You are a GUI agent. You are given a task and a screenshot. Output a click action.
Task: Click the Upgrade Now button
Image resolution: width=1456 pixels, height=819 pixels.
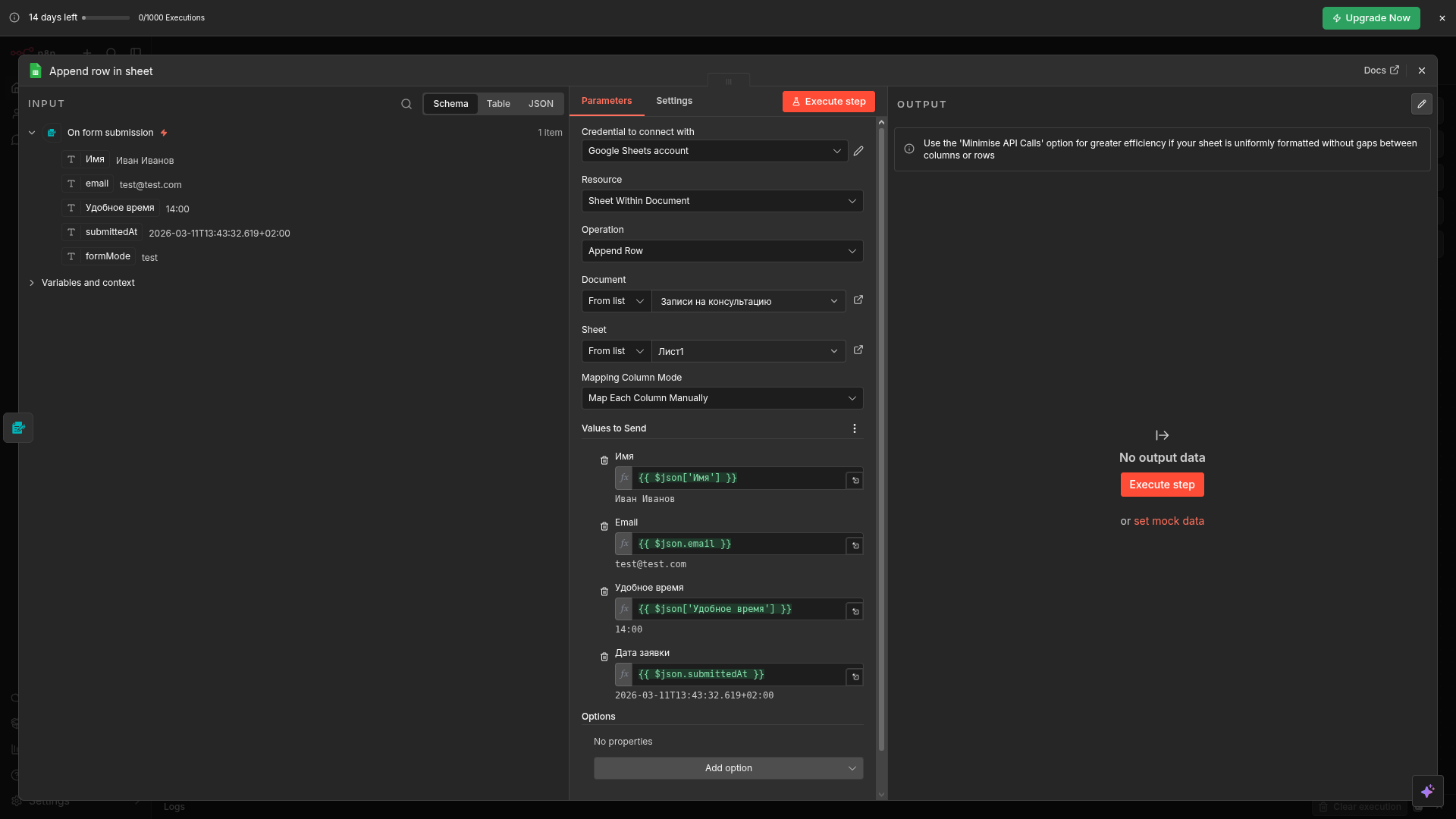click(1370, 18)
